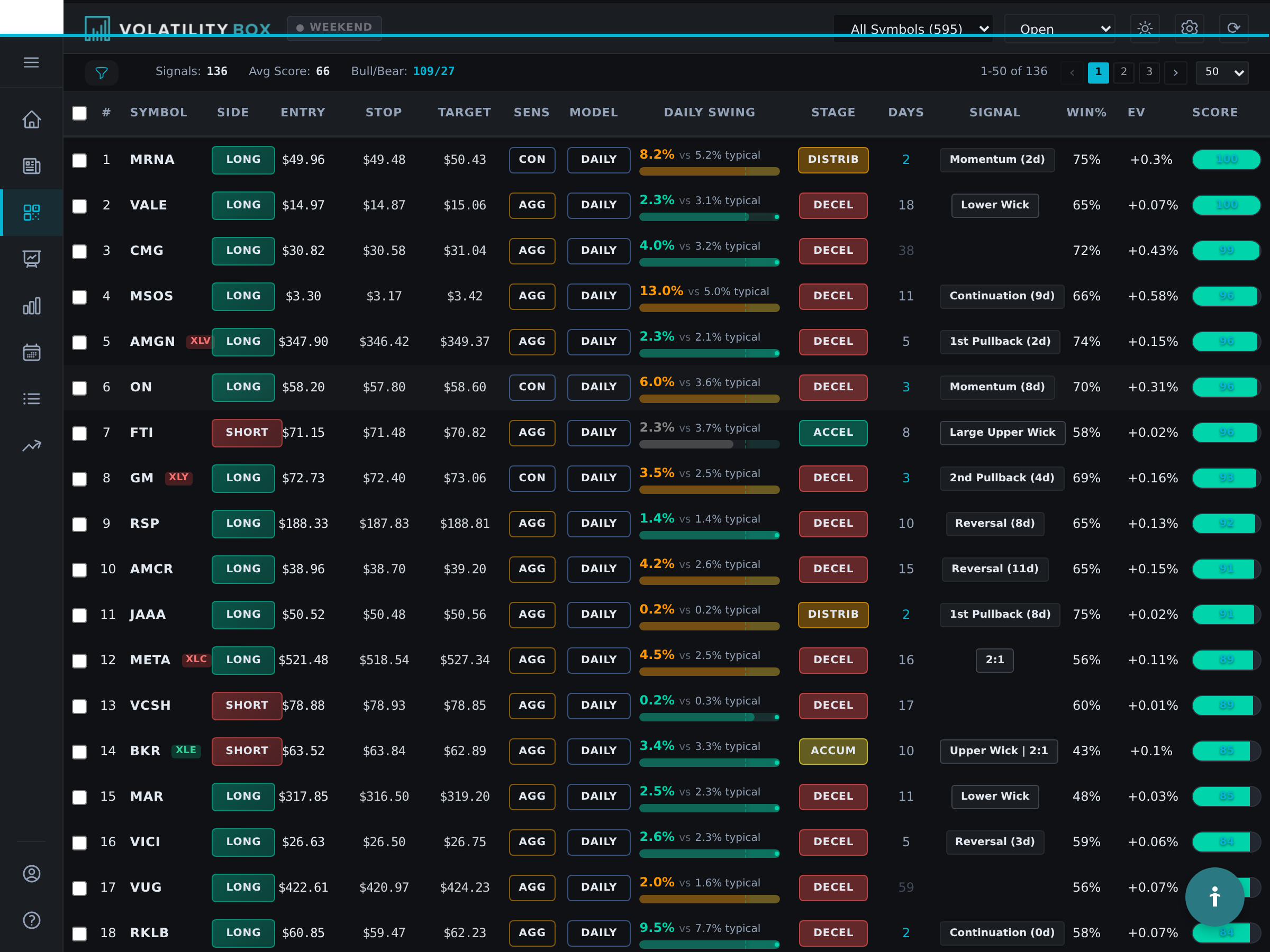Check the META row checkbox
1270x952 pixels.
(x=79, y=661)
